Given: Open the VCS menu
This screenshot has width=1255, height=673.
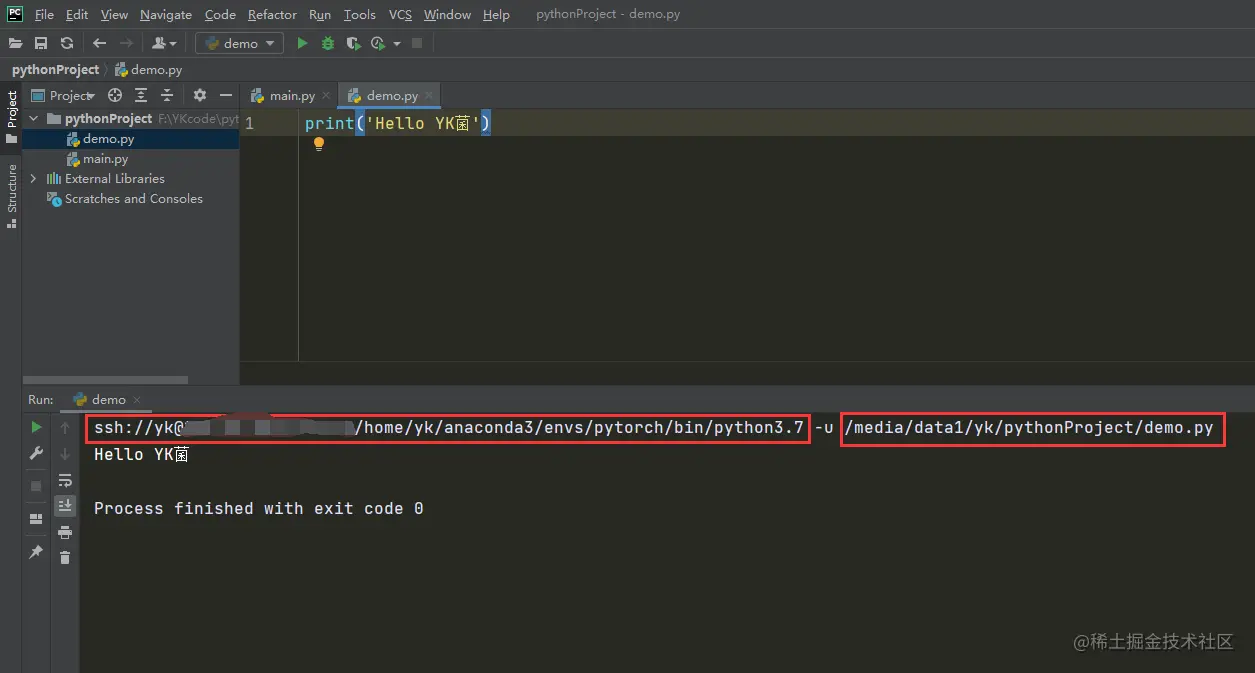Looking at the screenshot, I should coord(400,14).
